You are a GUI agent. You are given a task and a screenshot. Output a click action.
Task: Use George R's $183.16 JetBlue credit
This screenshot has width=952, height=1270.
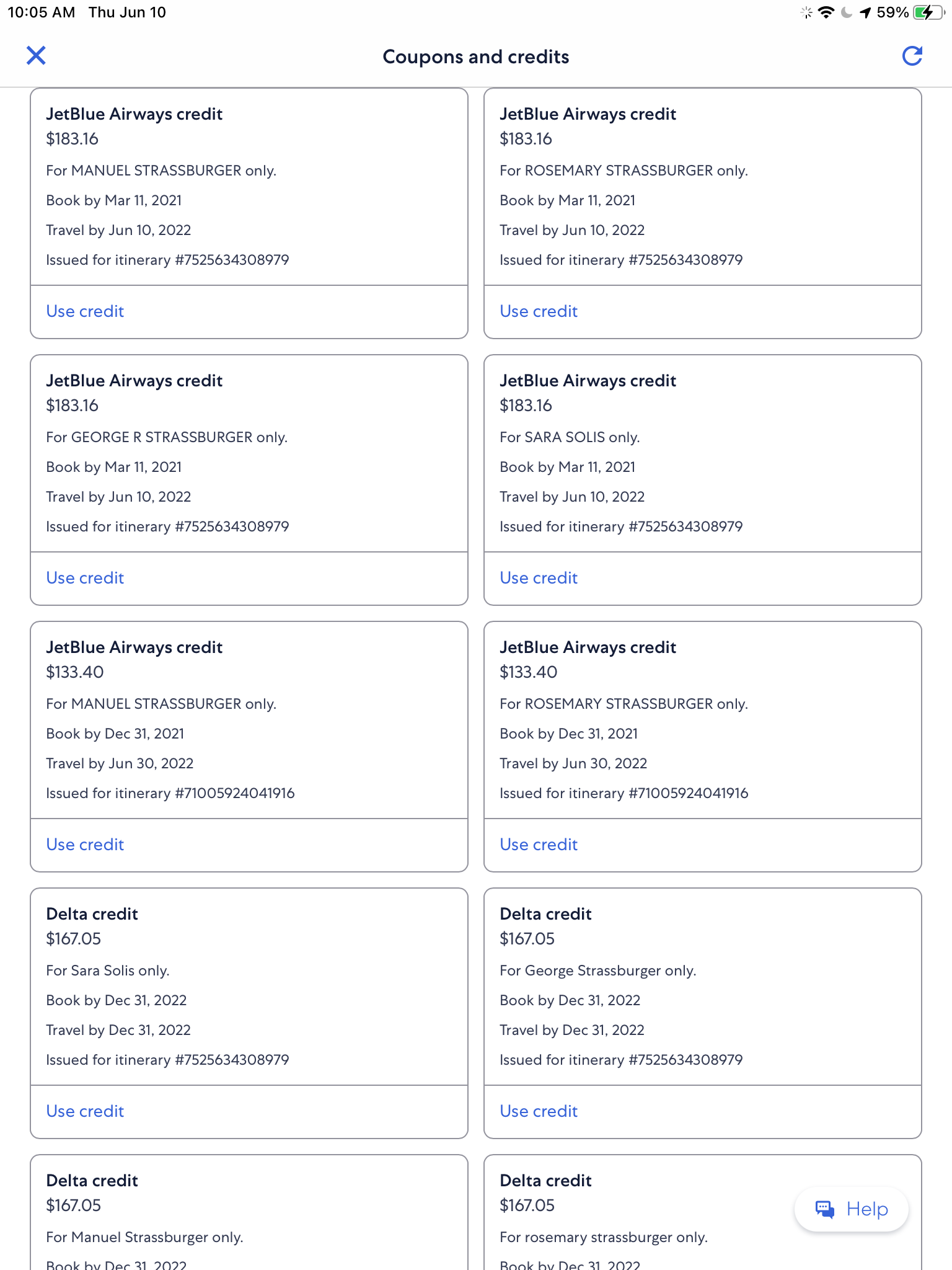coord(85,578)
